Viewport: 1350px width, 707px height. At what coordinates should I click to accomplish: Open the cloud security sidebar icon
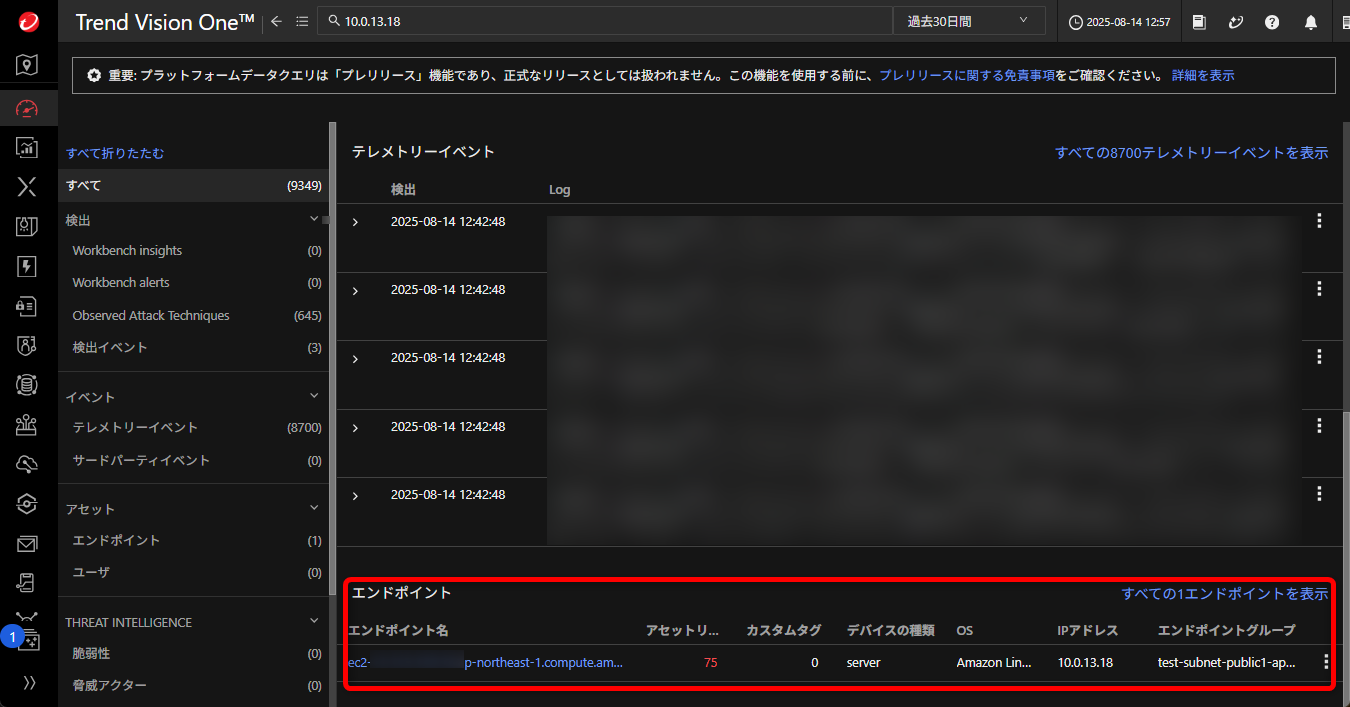point(27,464)
